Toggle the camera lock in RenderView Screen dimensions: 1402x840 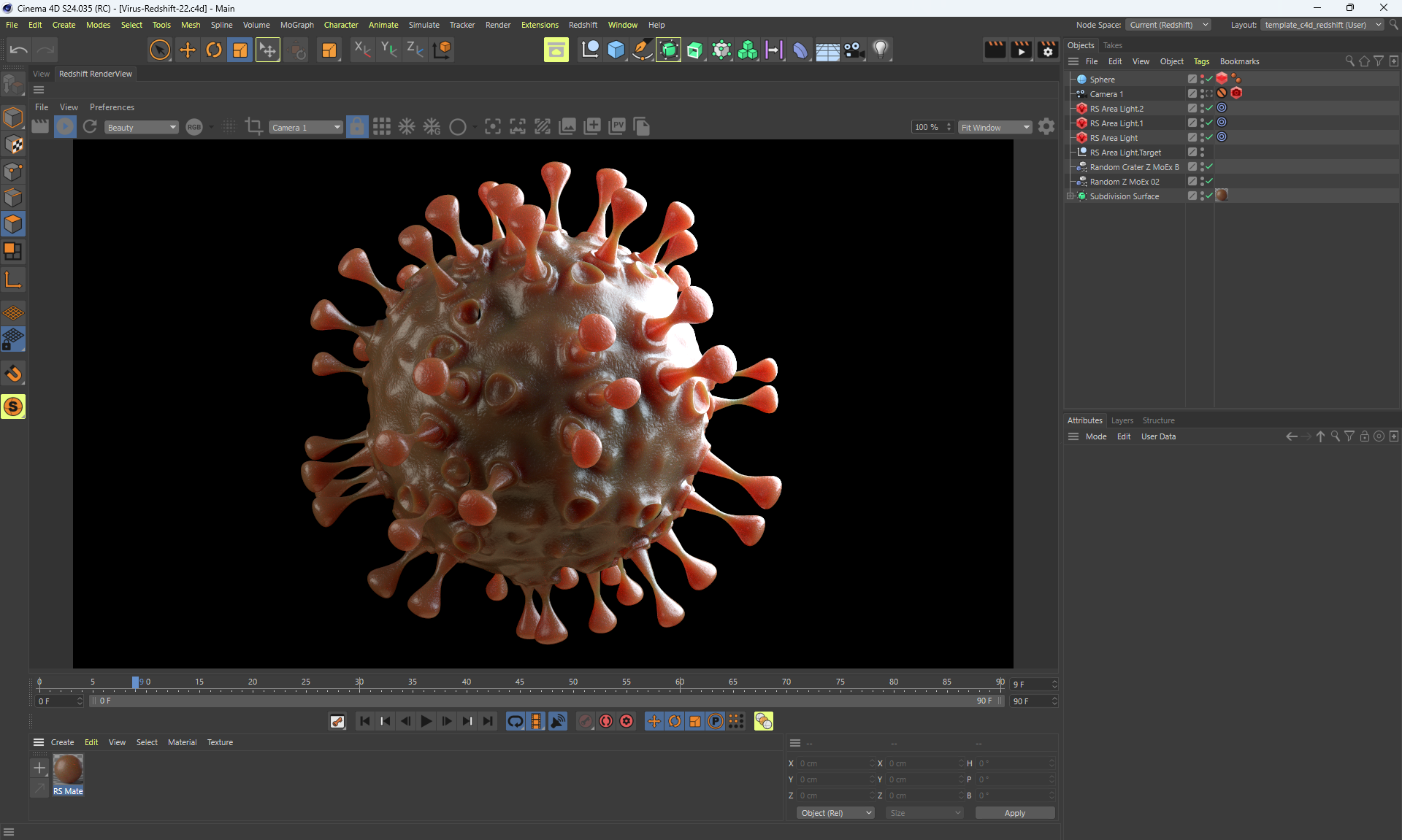point(357,126)
